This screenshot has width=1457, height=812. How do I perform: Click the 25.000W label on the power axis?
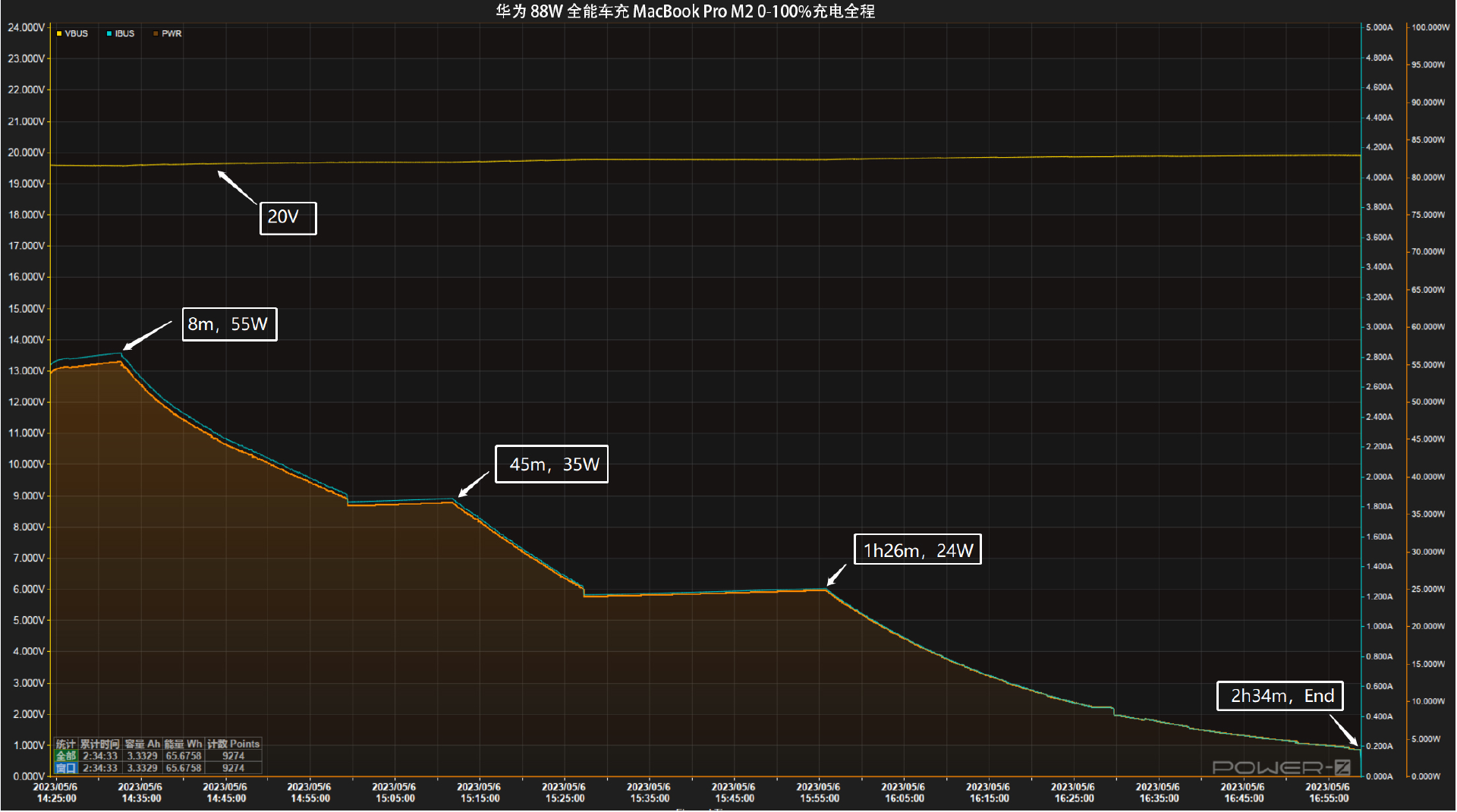click(1428, 589)
